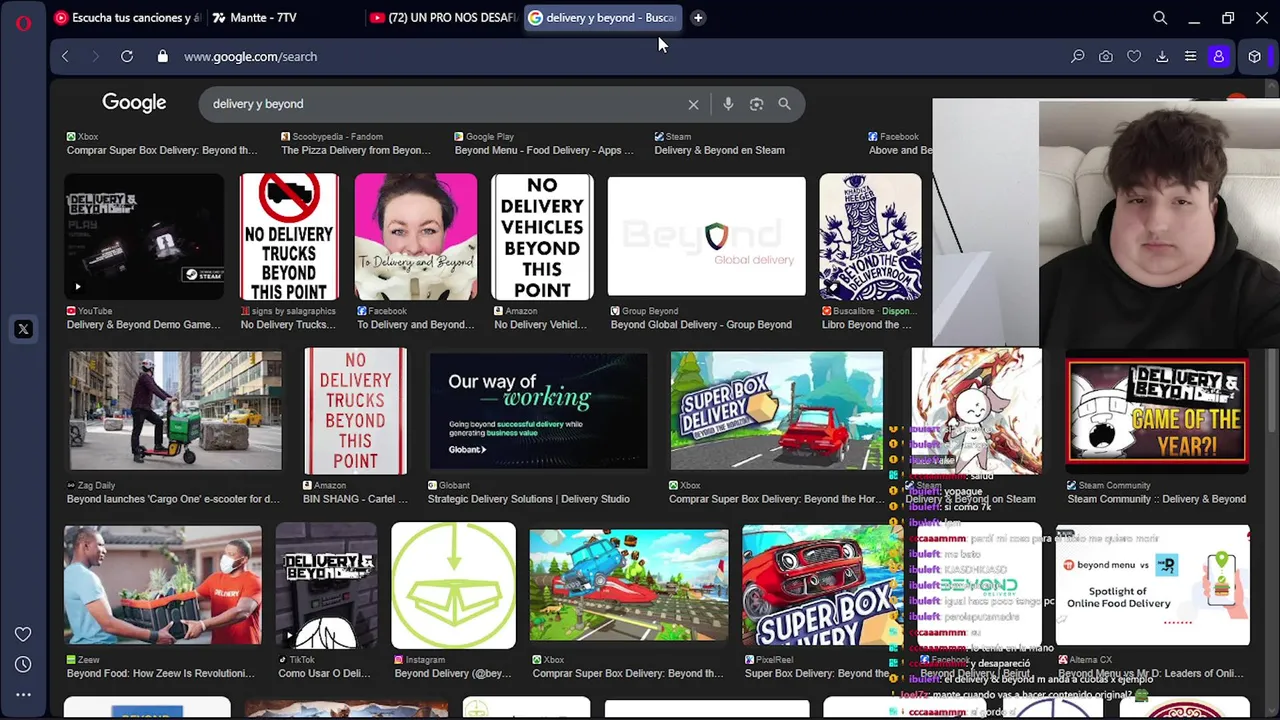Click 'BIN SHANG - Cartel' Amazon caption
The height and width of the screenshot is (720, 1280).
click(x=355, y=499)
